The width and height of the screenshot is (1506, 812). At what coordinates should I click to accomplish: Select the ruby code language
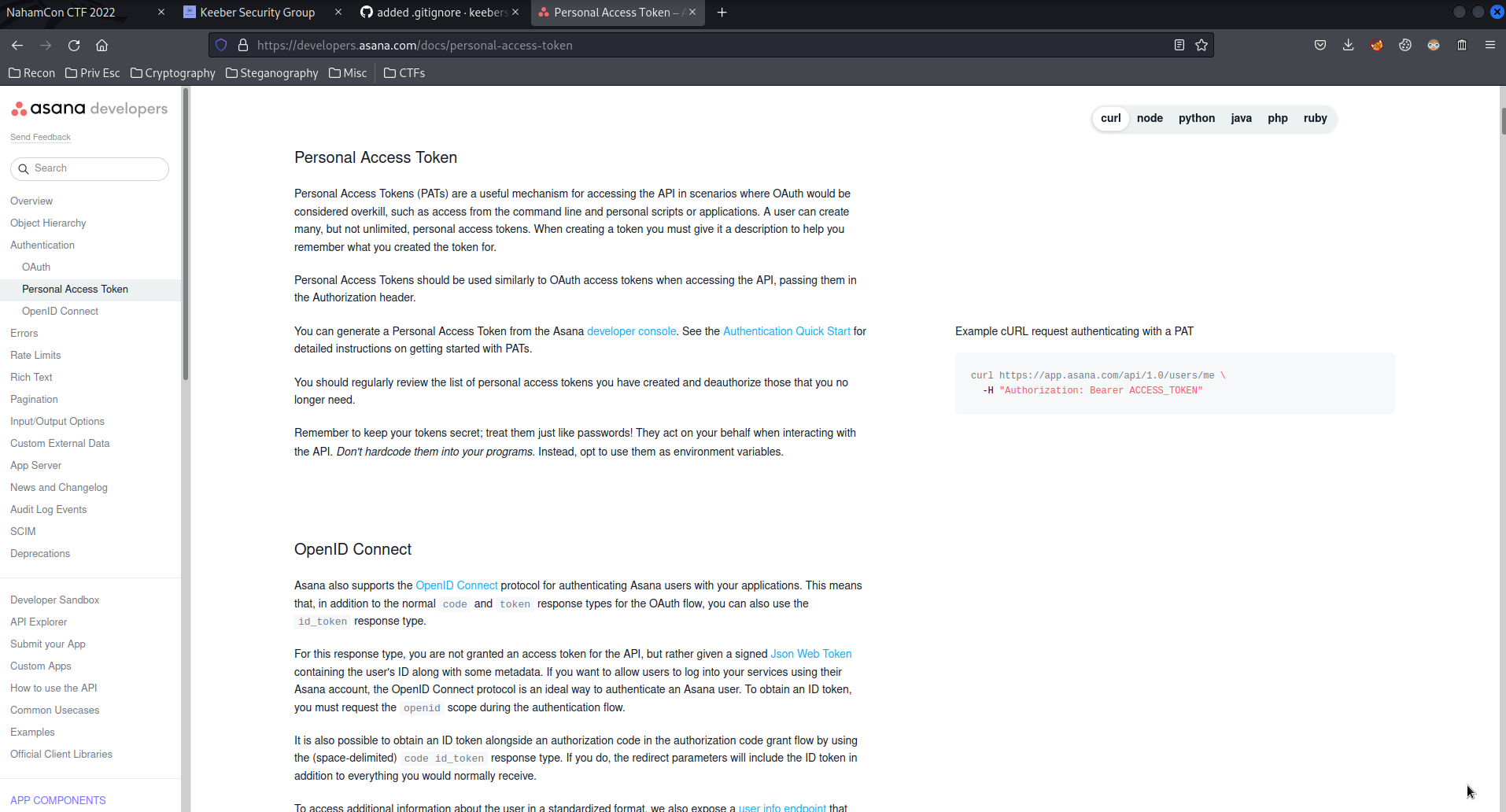(x=1315, y=118)
